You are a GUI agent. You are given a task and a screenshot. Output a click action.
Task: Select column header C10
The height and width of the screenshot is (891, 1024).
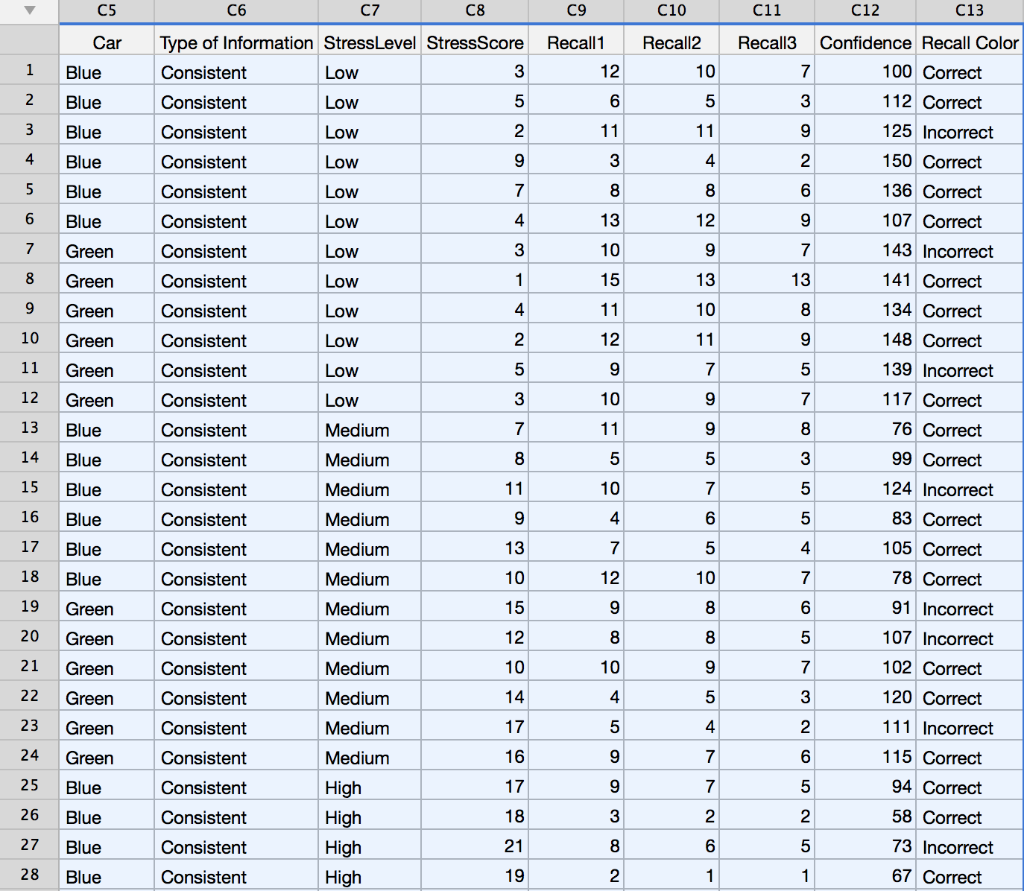(671, 11)
